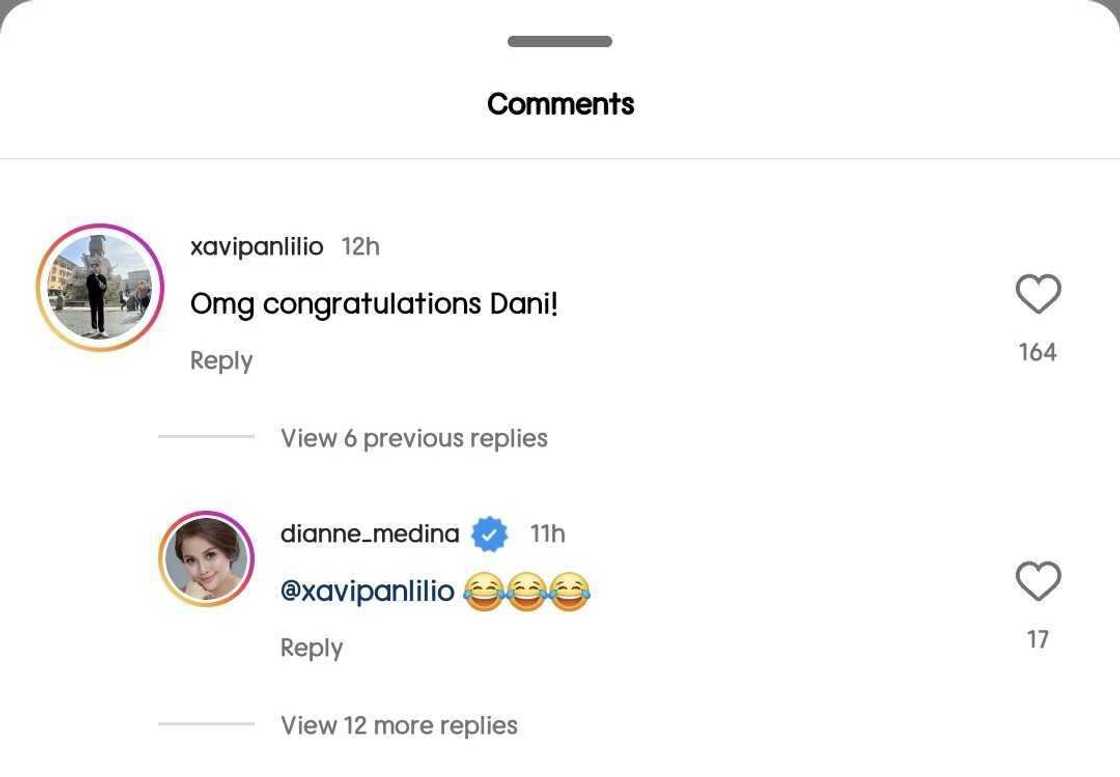The image size is (1120, 777).
Task: Expand View 6 previous replies
Action: click(414, 438)
